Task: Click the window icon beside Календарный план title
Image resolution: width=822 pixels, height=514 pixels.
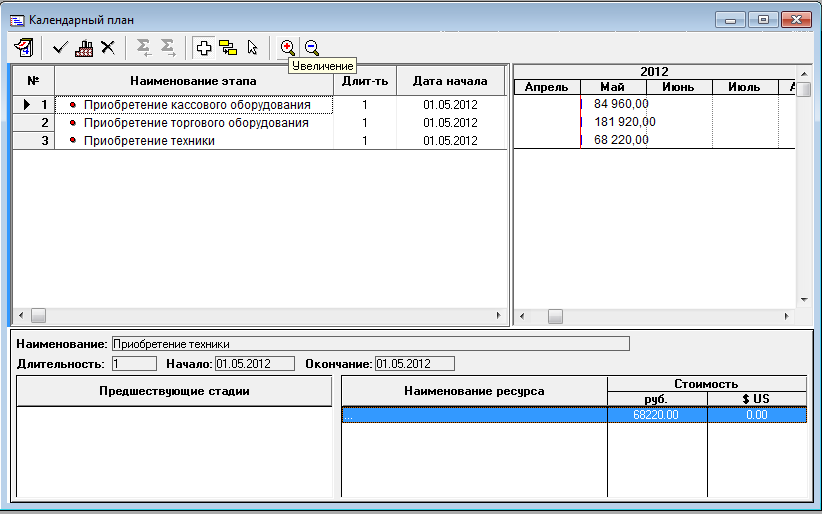Action: [x=17, y=20]
